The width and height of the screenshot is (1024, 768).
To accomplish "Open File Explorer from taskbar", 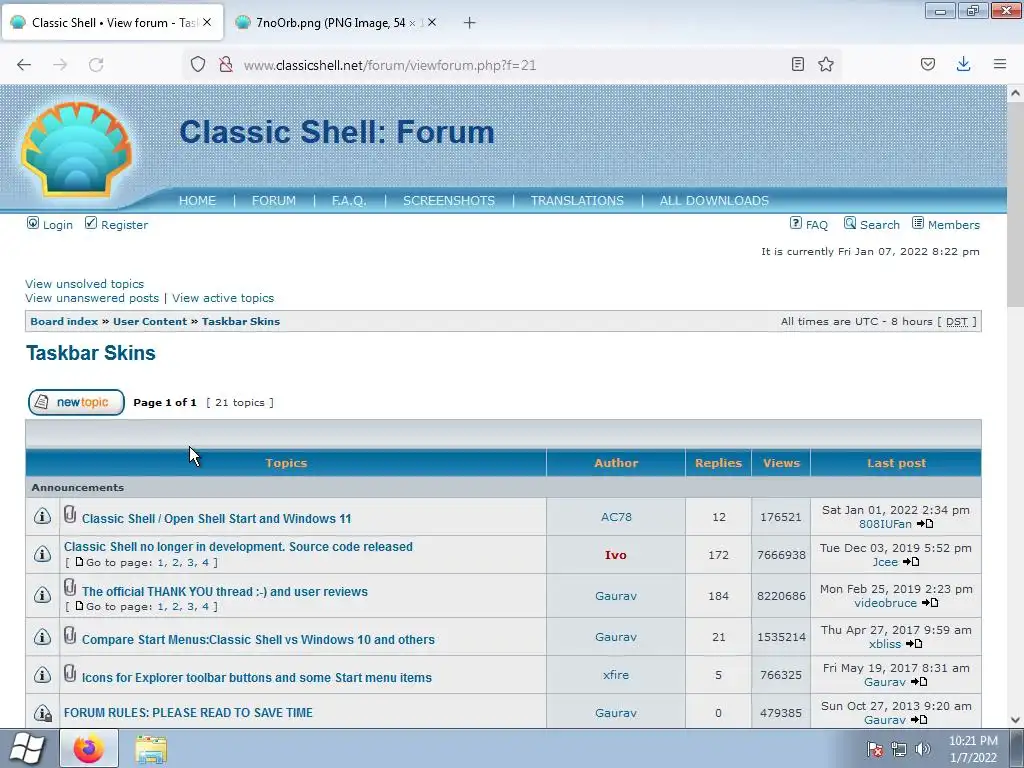I will pyautogui.click(x=151, y=749).
